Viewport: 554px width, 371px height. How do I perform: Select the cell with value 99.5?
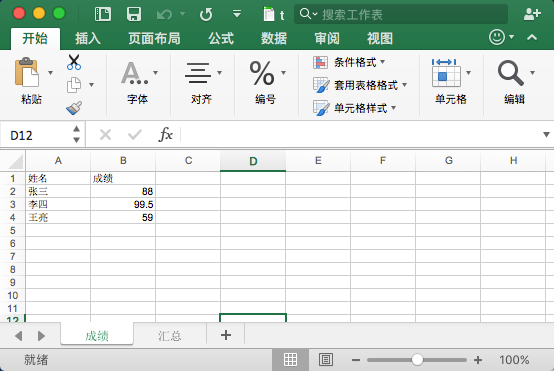click(x=123, y=204)
